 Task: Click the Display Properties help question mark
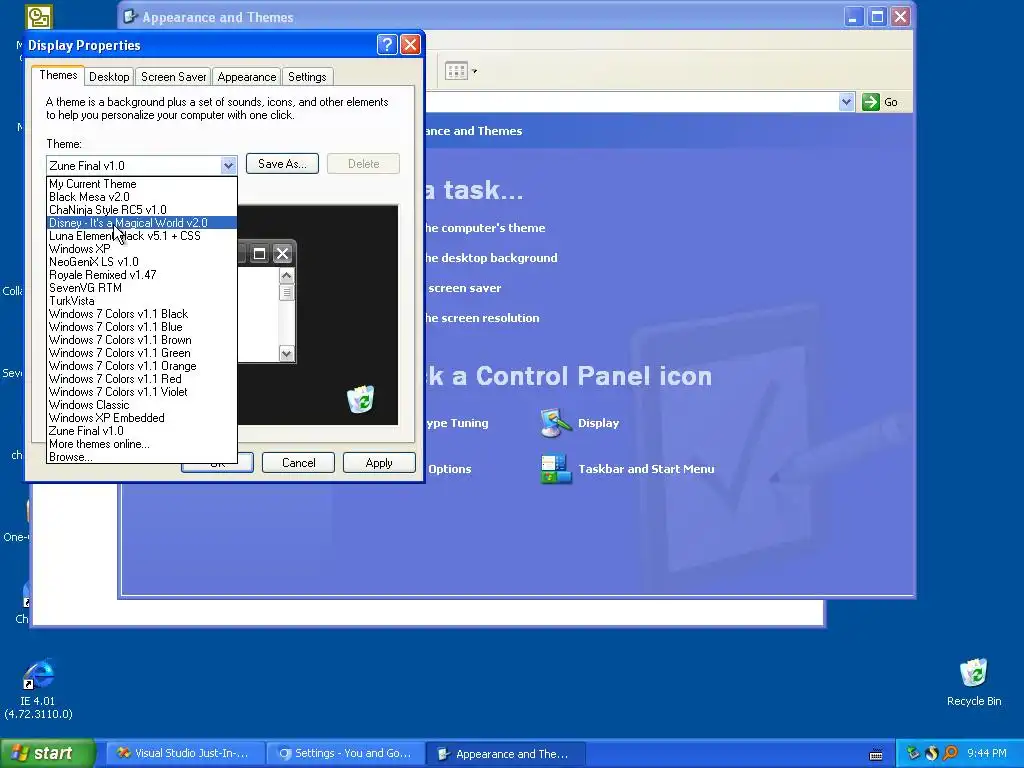[x=387, y=44]
